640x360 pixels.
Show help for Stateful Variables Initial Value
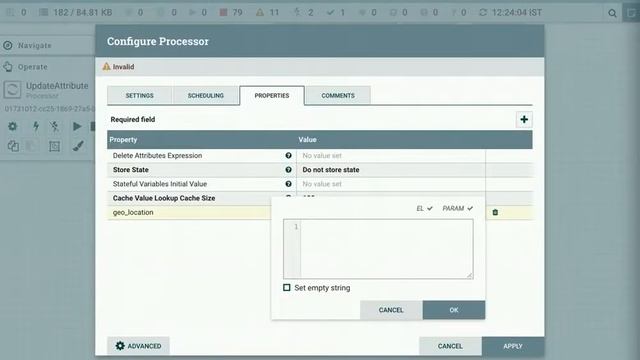click(x=289, y=184)
